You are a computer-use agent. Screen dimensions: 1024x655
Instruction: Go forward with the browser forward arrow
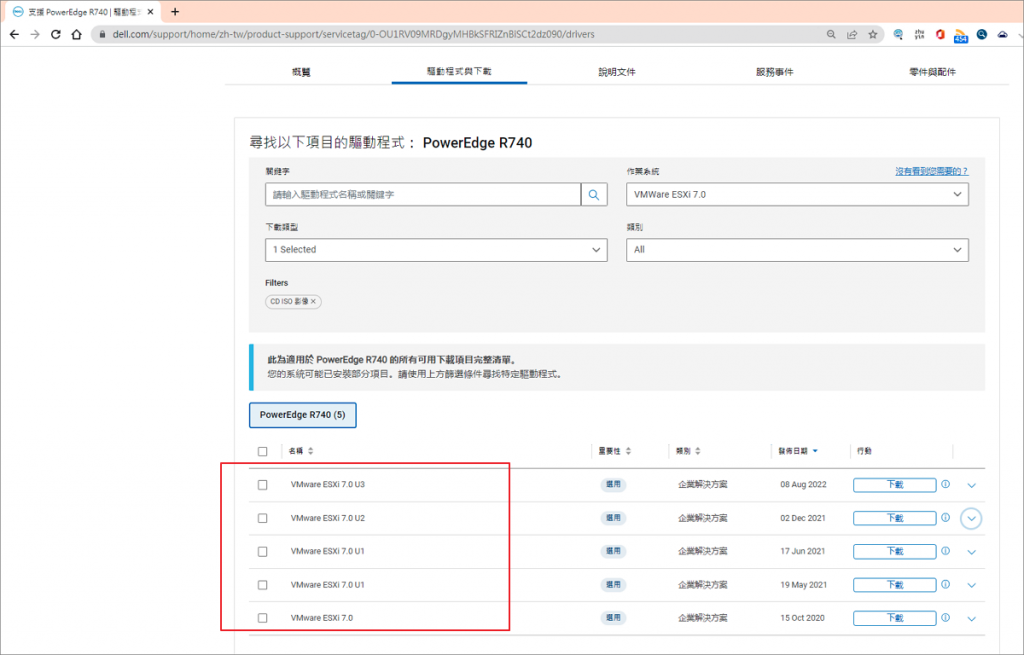(x=35, y=34)
